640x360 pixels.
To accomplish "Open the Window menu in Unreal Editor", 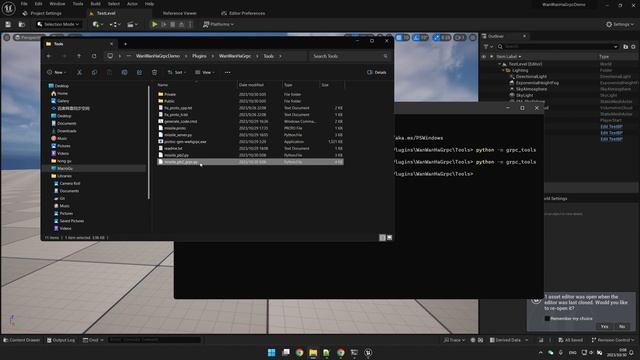I will tap(57, 4).
